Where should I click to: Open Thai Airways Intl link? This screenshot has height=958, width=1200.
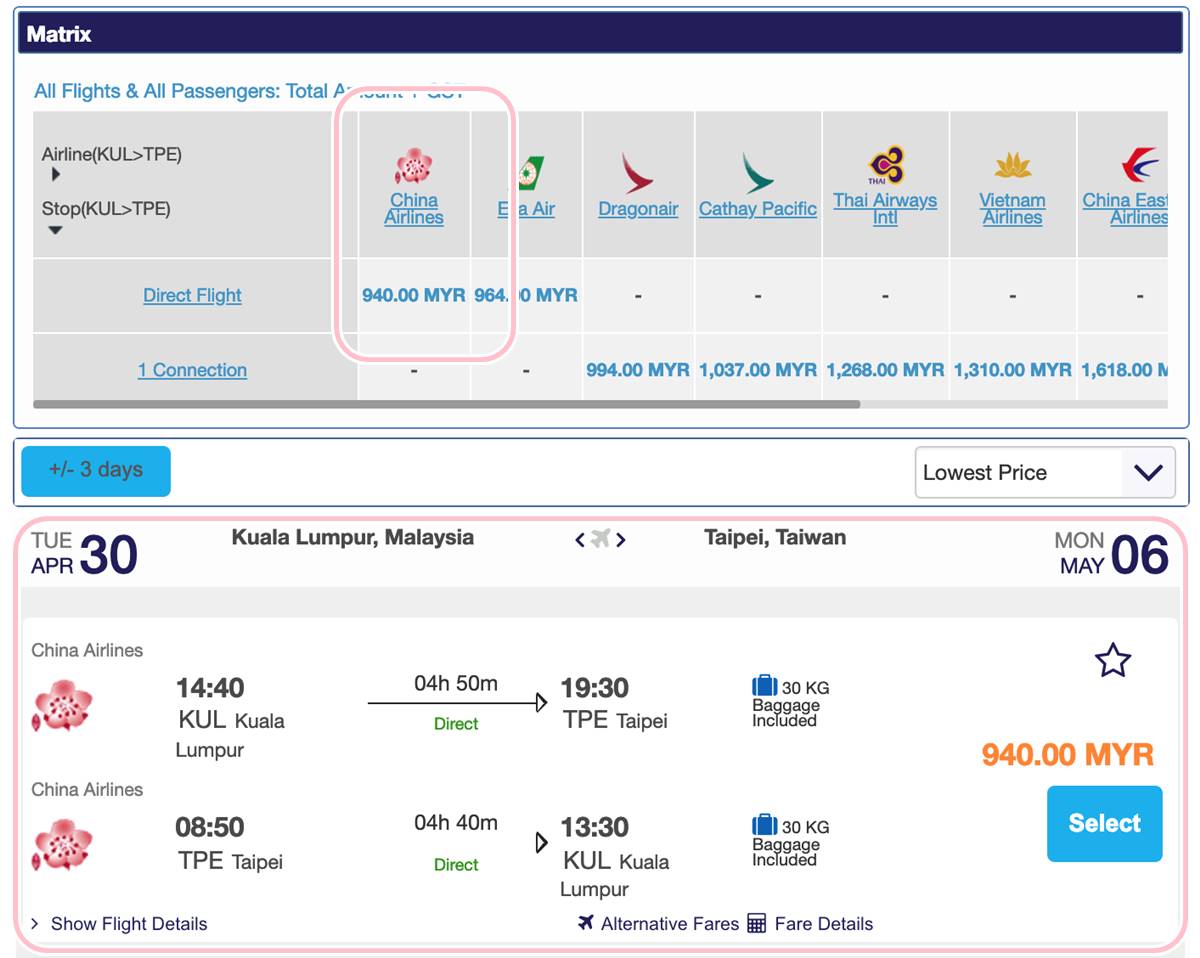click(x=885, y=209)
